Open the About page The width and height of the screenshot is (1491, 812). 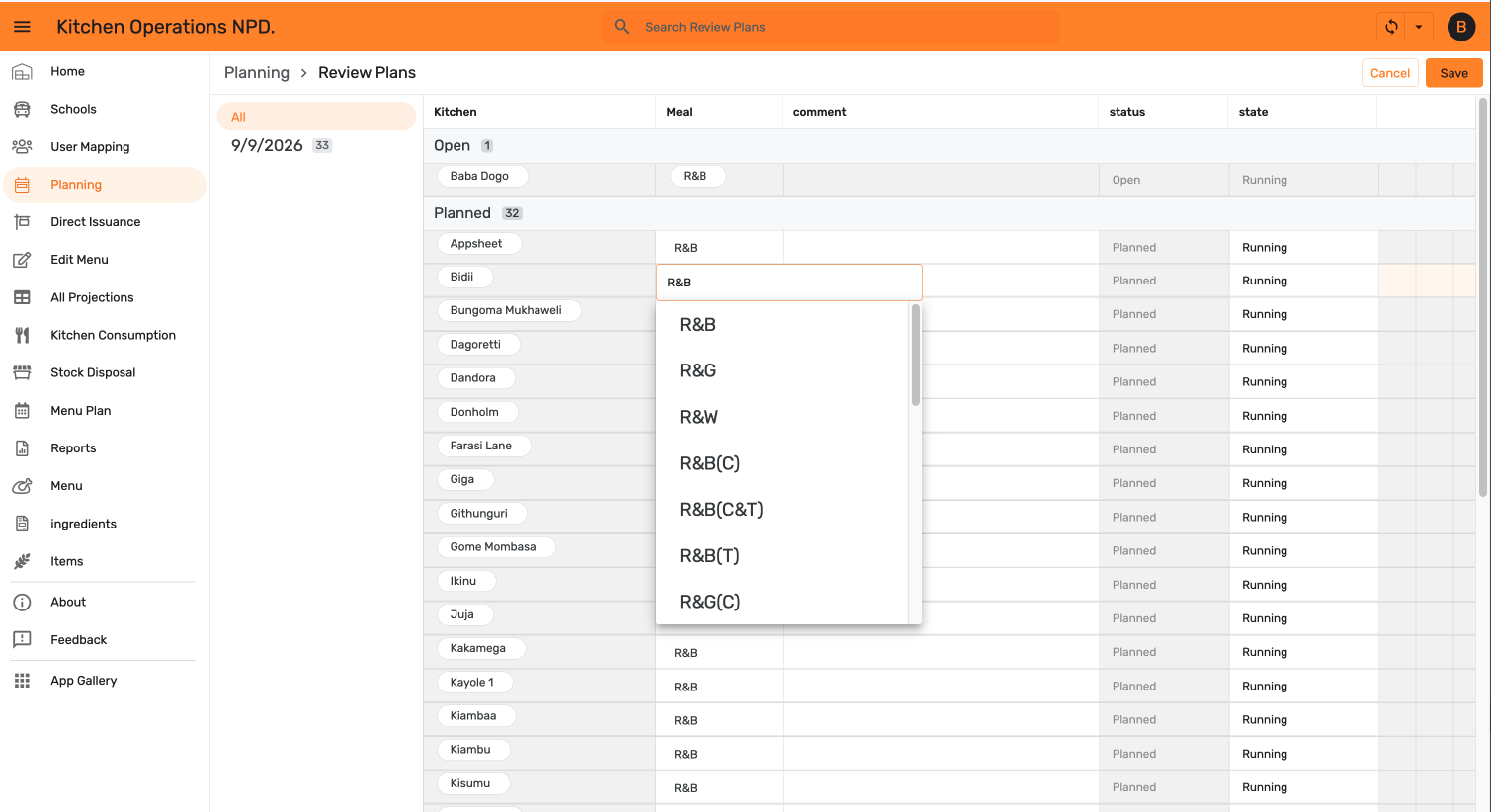pos(105,602)
